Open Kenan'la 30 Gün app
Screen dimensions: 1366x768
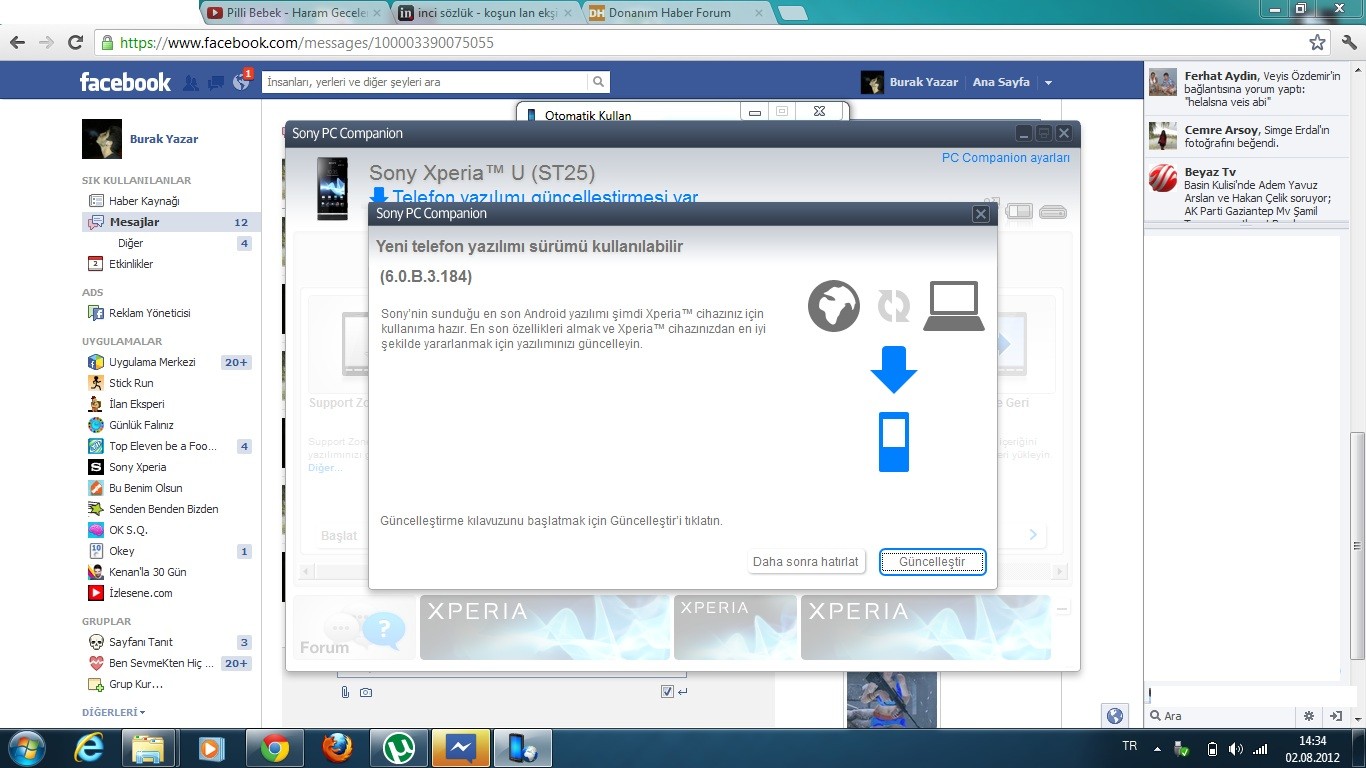tap(147, 572)
